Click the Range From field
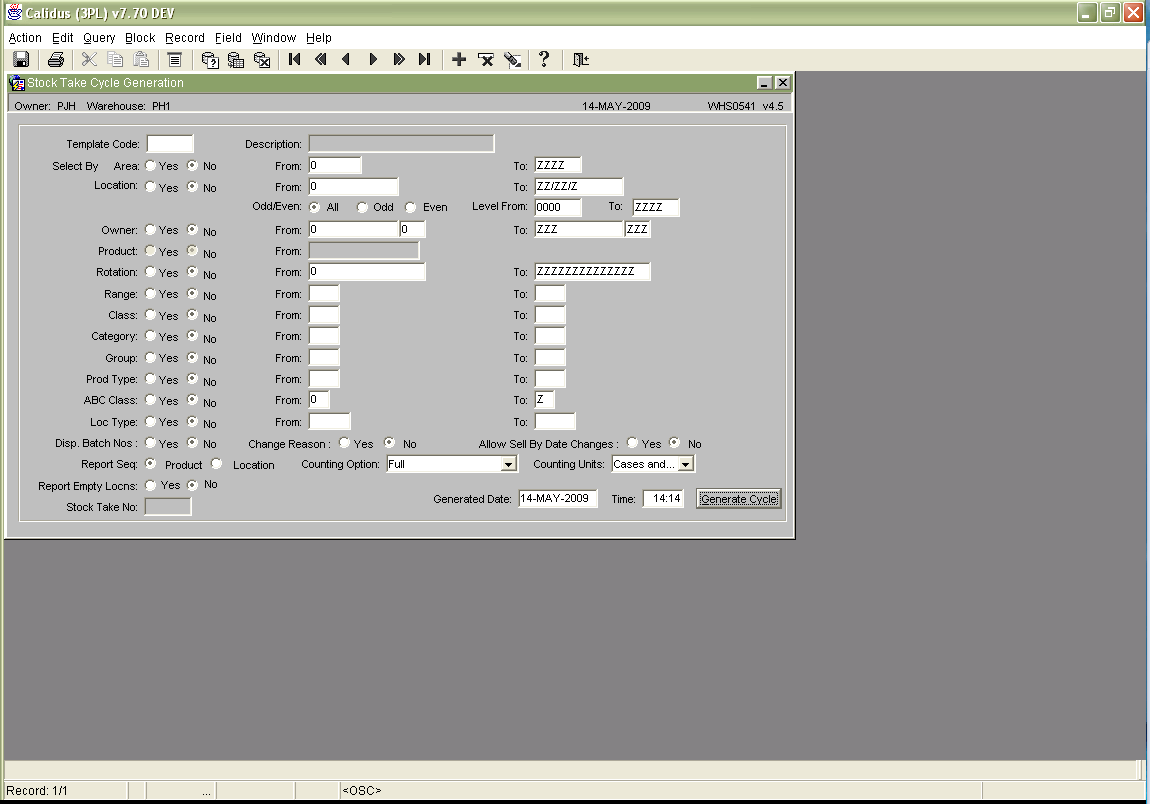 324,293
